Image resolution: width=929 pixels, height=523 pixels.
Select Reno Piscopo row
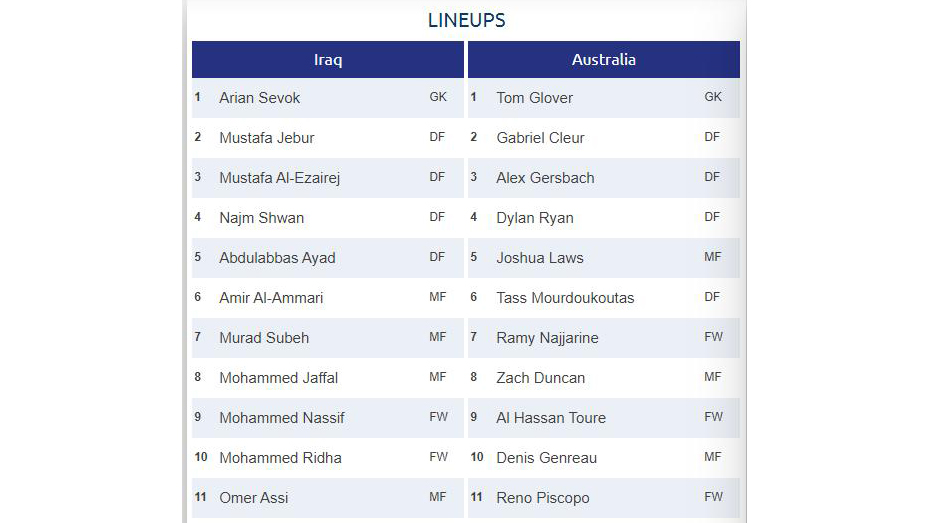pyautogui.click(x=604, y=498)
